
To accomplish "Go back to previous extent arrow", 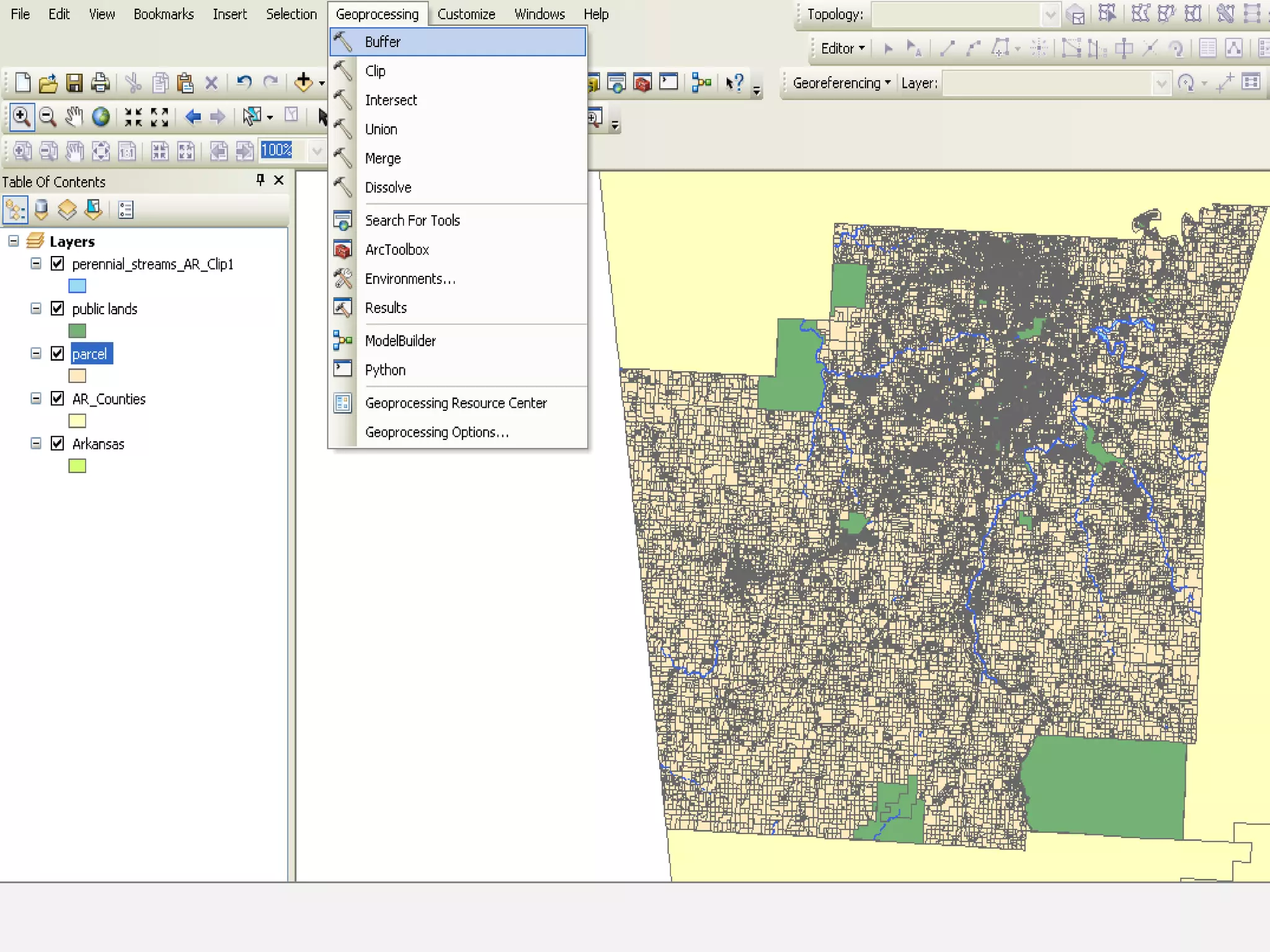I will (193, 117).
